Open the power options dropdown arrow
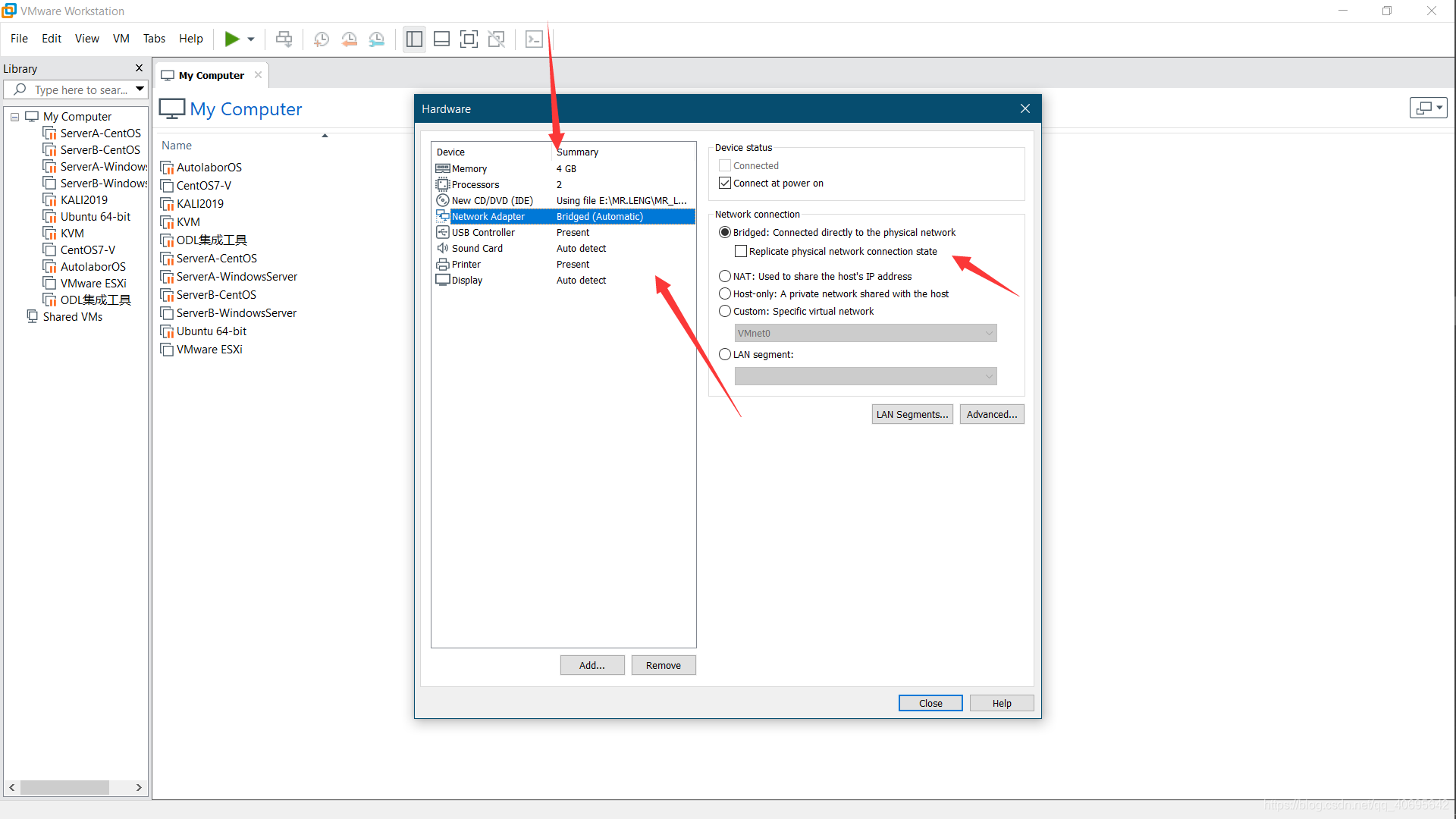1456x819 pixels. [251, 39]
